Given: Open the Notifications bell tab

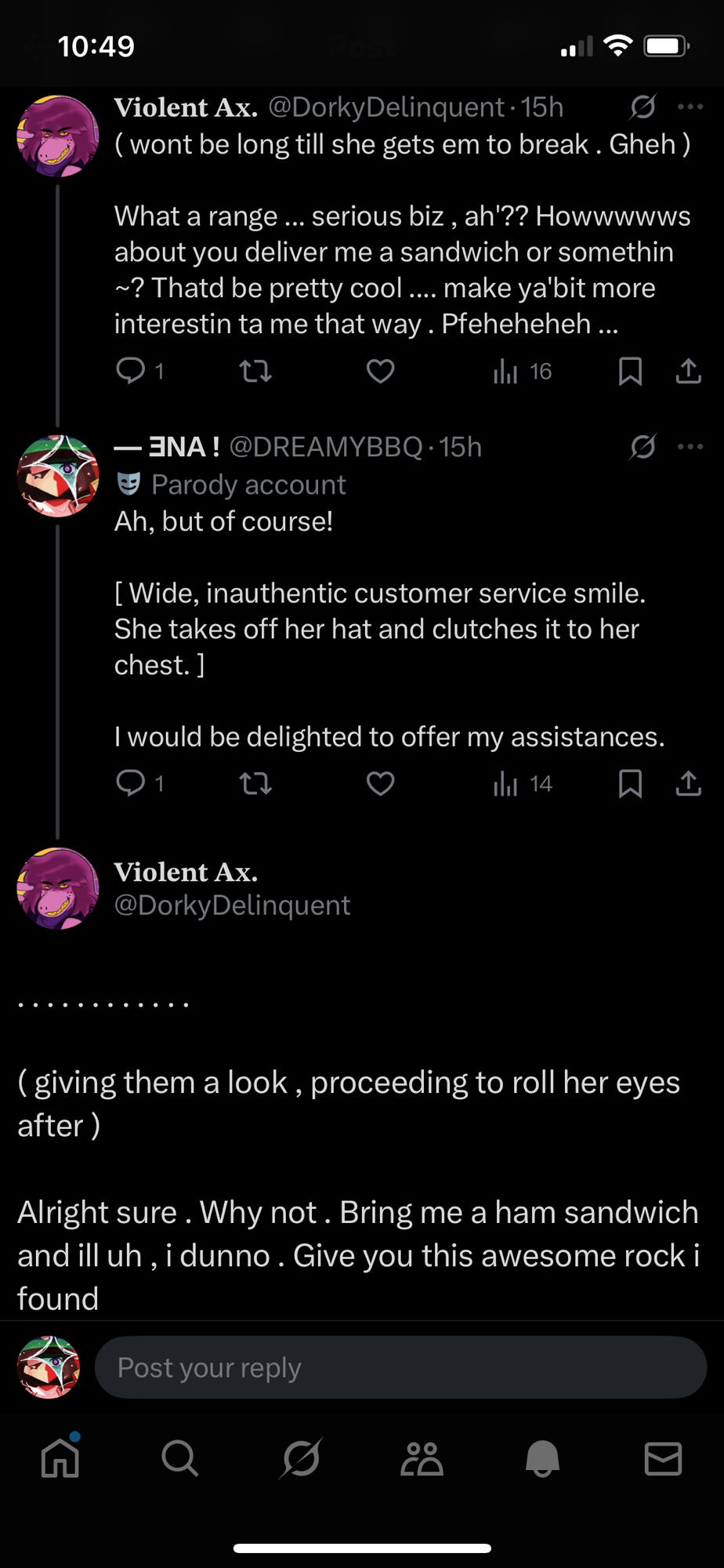Looking at the screenshot, I should pos(542,1459).
